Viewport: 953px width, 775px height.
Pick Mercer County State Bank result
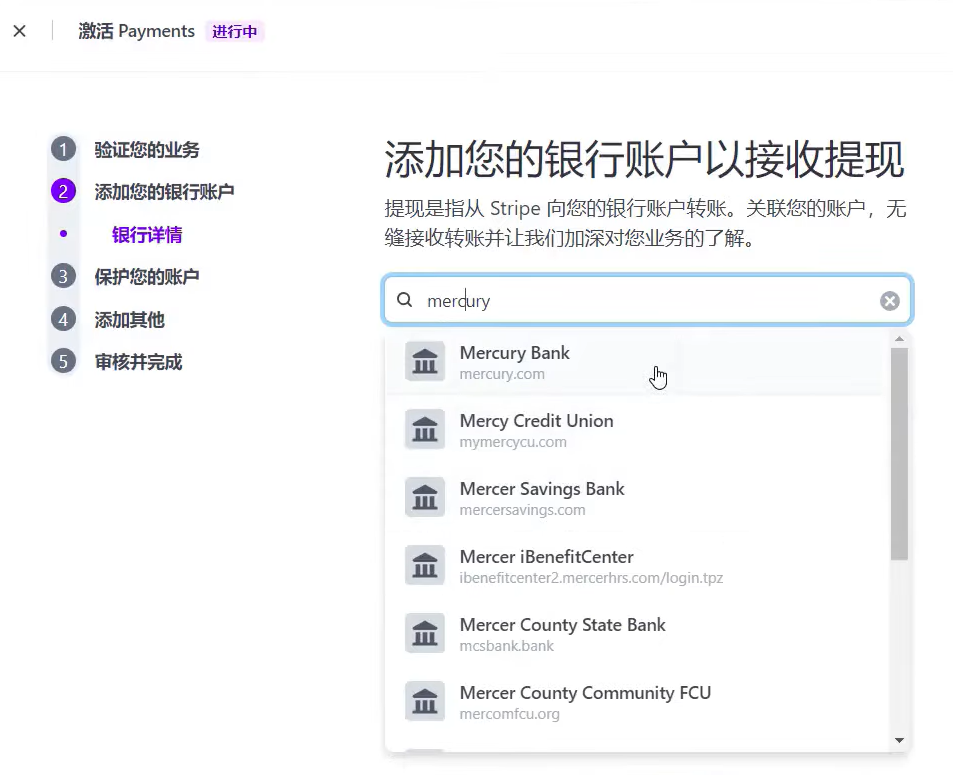point(636,635)
